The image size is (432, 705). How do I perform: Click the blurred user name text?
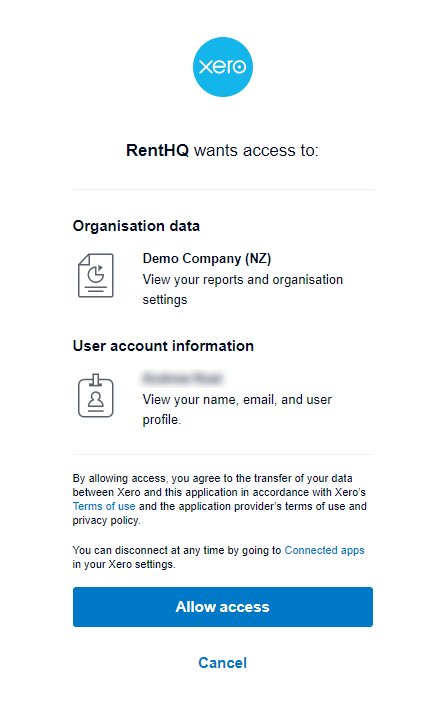182,379
